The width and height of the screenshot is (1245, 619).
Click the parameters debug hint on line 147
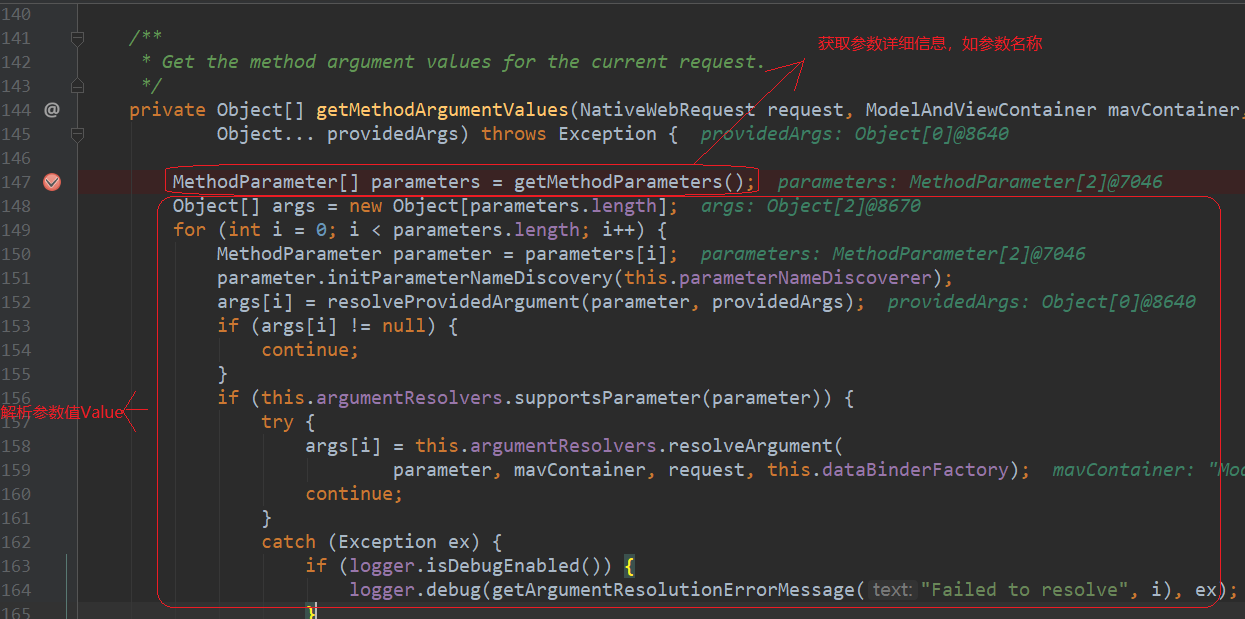point(970,182)
